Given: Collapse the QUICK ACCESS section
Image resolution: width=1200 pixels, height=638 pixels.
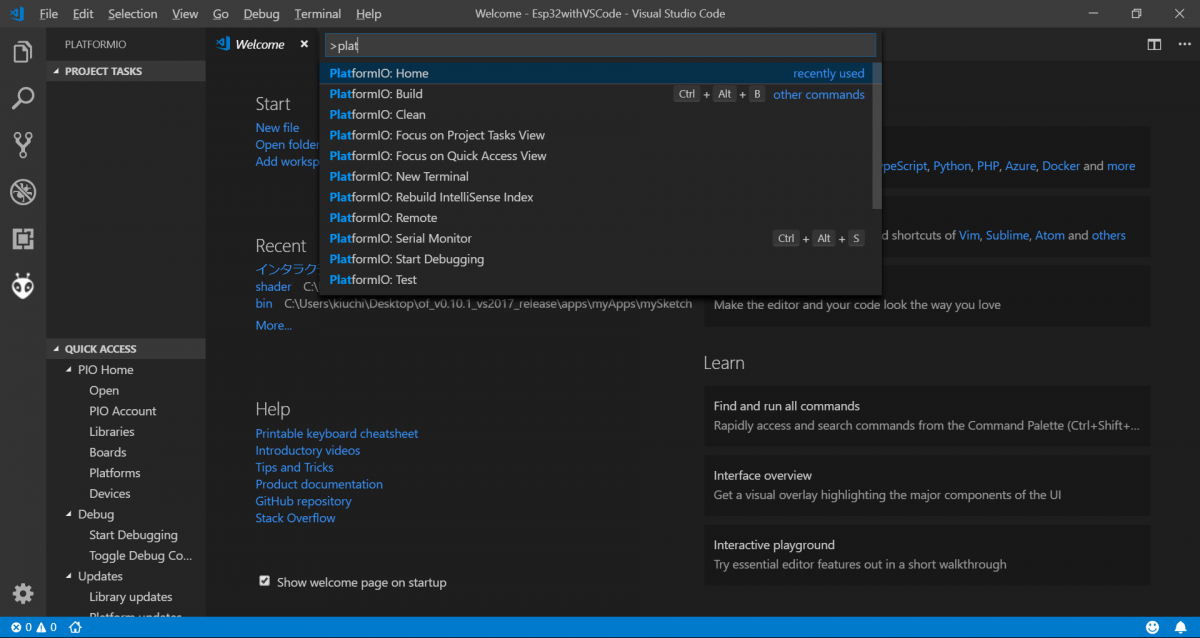Looking at the screenshot, I should (x=126, y=349).
